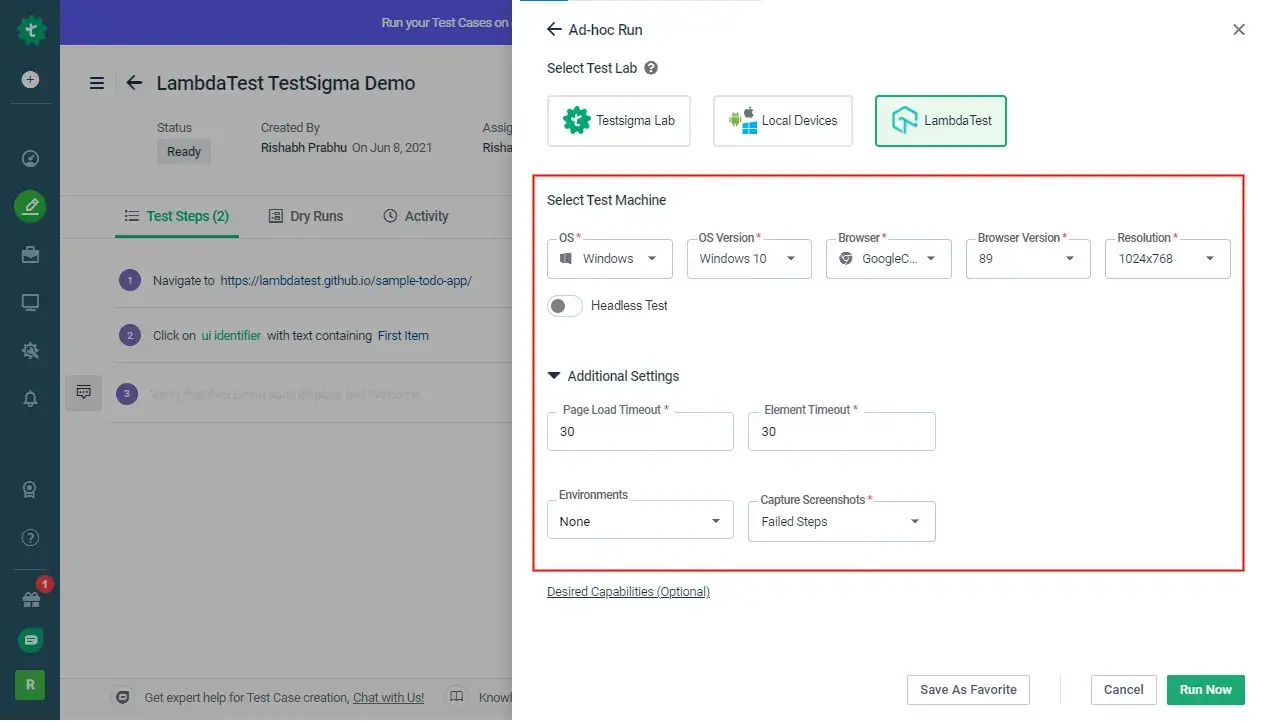Viewport: 1282px width, 722px height.
Task: Click the gift icon with badge
Action: 30,599
